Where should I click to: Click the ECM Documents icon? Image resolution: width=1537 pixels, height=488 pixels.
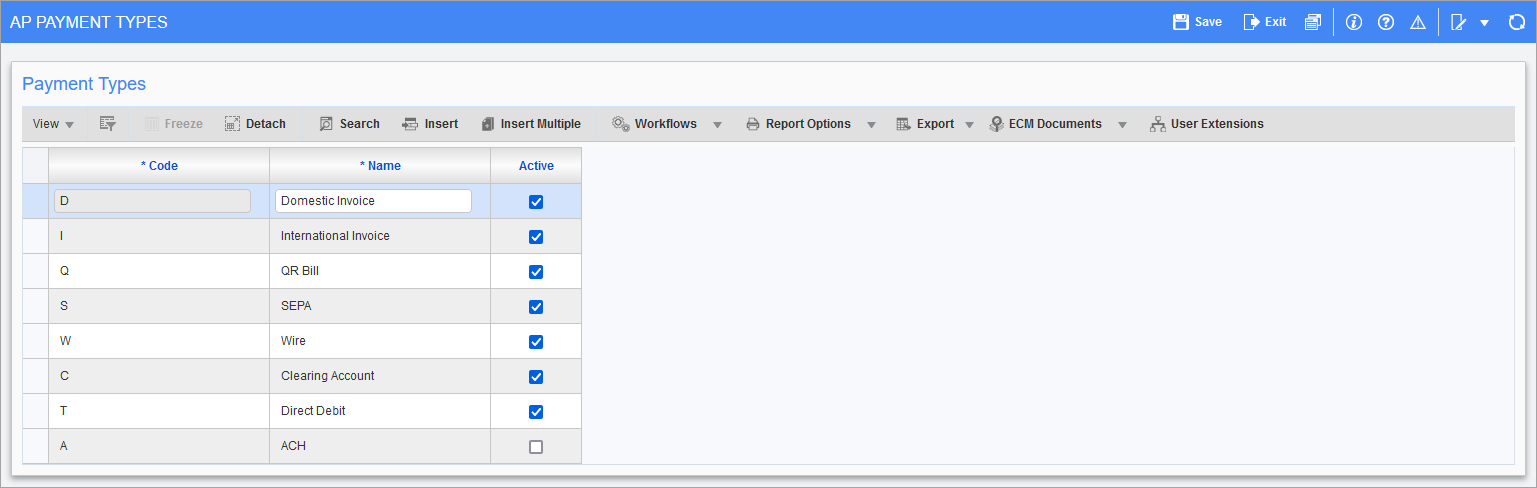pos(996,124)
